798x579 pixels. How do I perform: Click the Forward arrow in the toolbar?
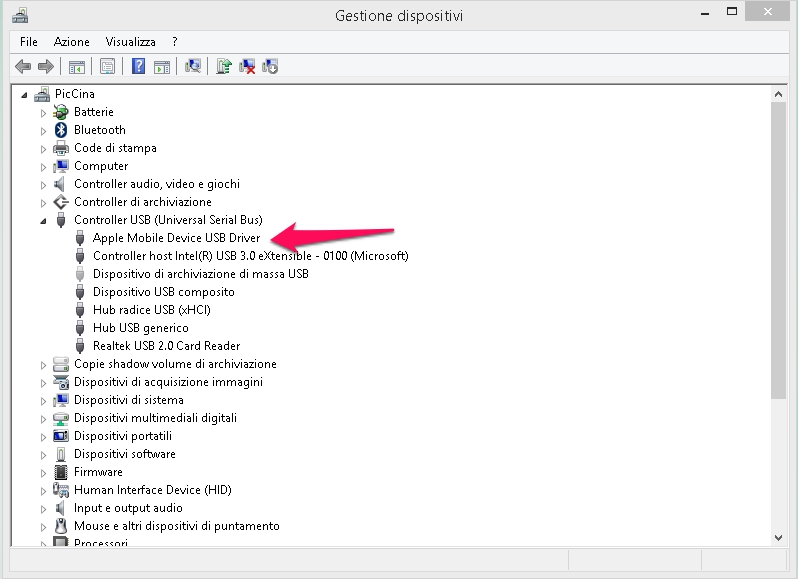click(45, 67)
